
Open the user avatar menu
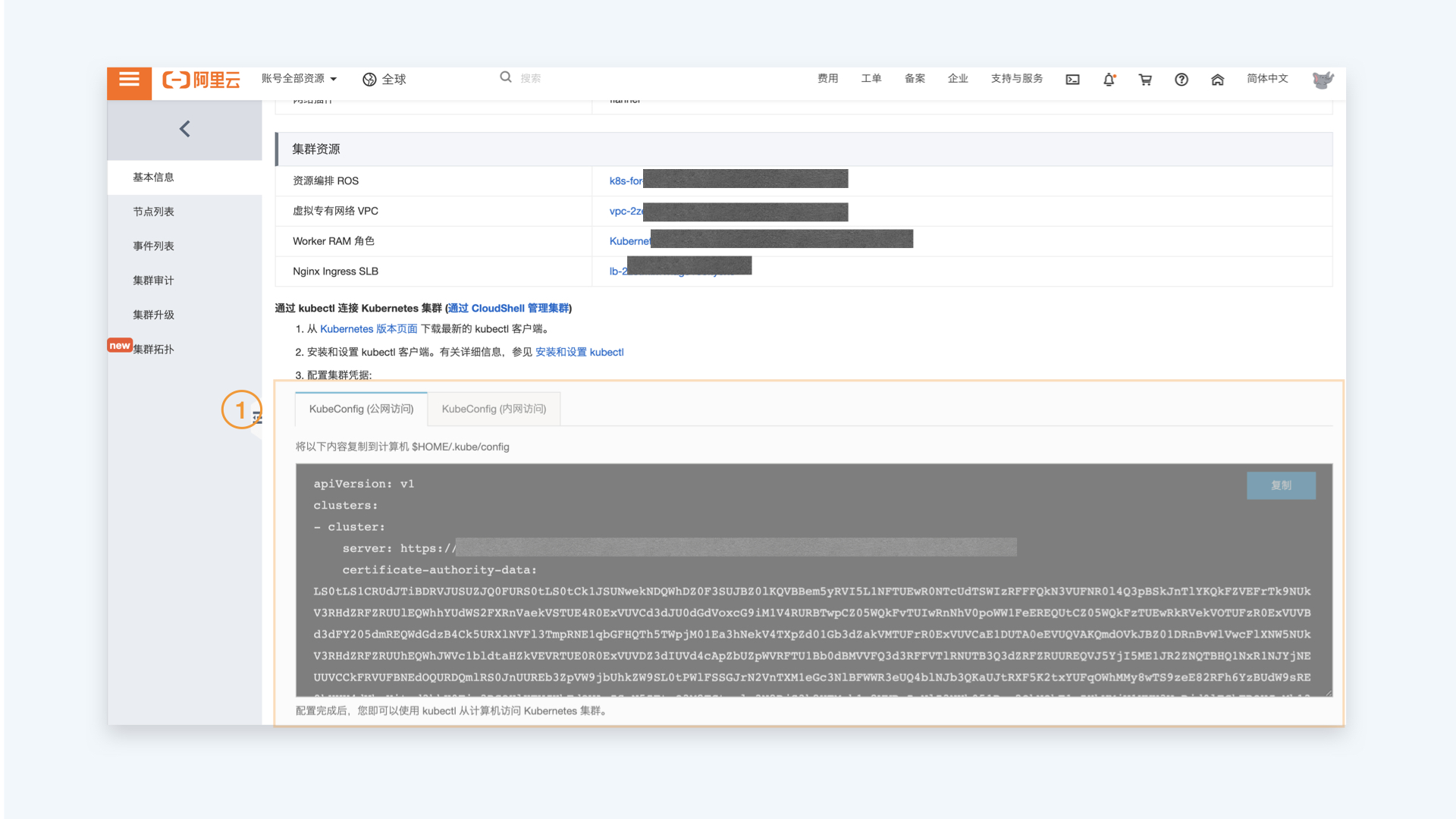[x=1323, y=80]
